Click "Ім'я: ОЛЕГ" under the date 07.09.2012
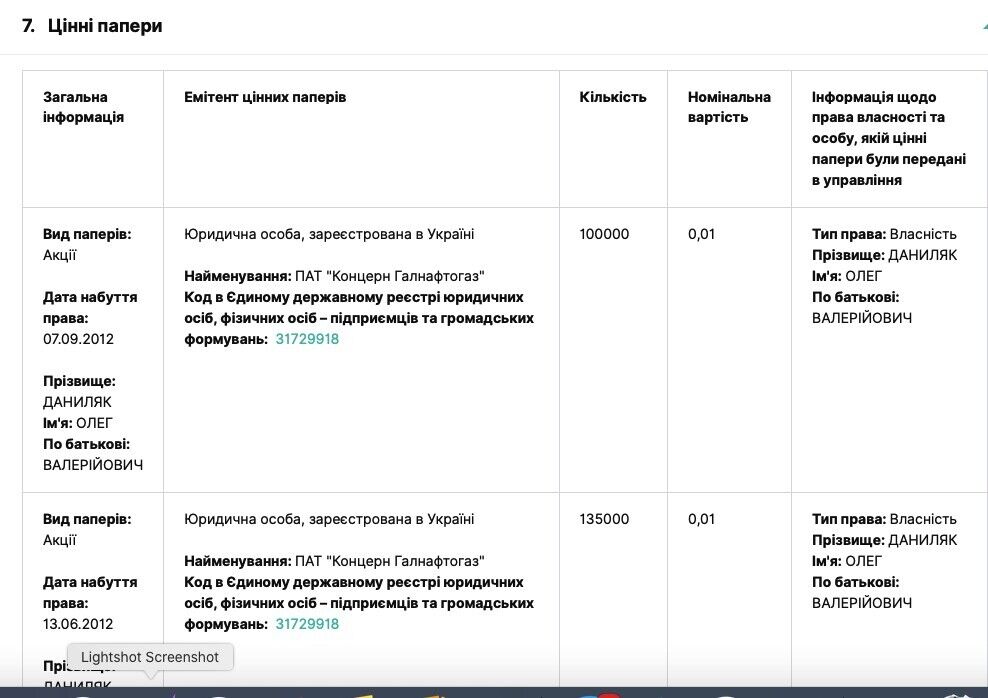The image size is (988, 698). (78, 423)
